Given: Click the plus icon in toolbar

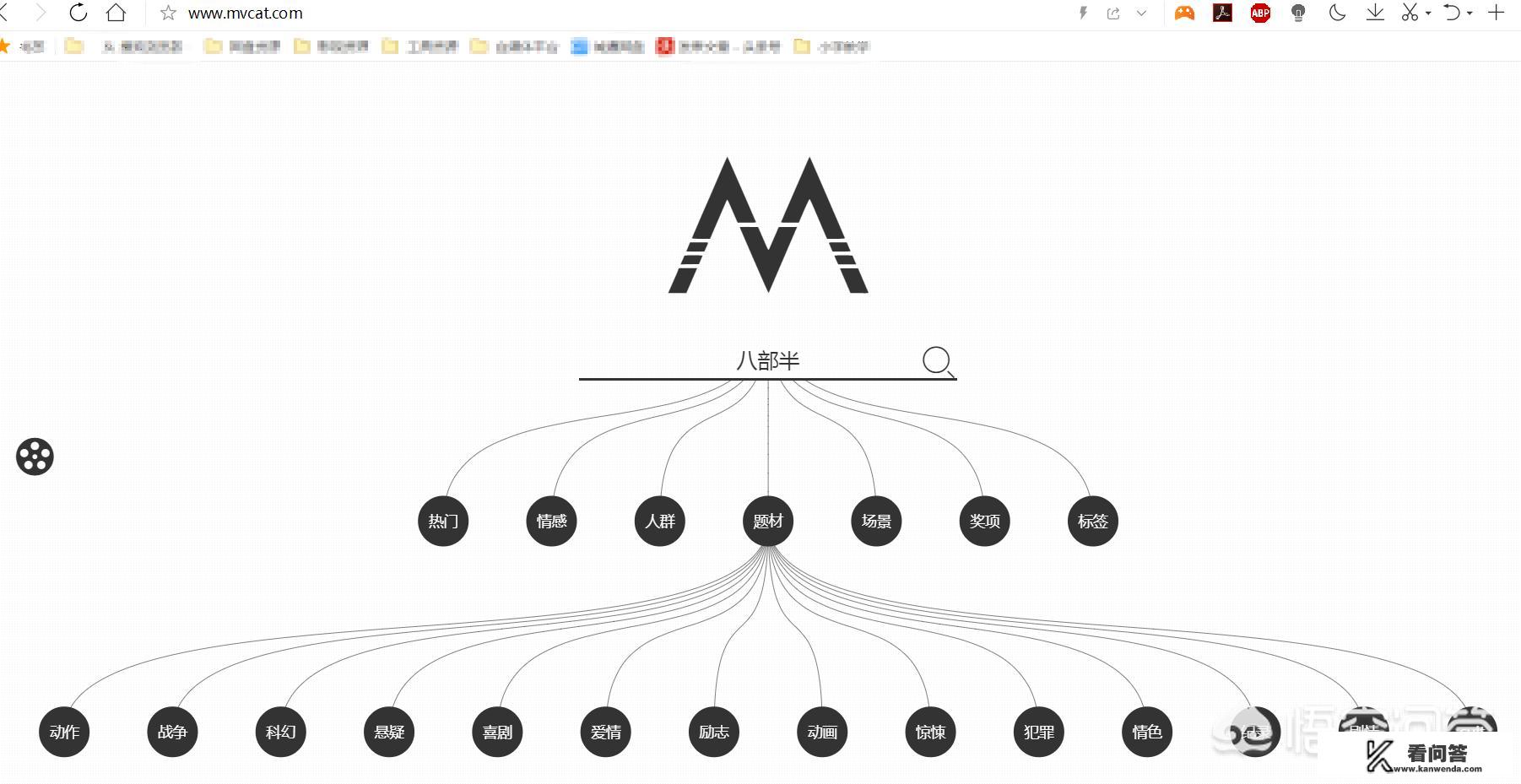Looking at the screenshot, I should point(1496,13).
